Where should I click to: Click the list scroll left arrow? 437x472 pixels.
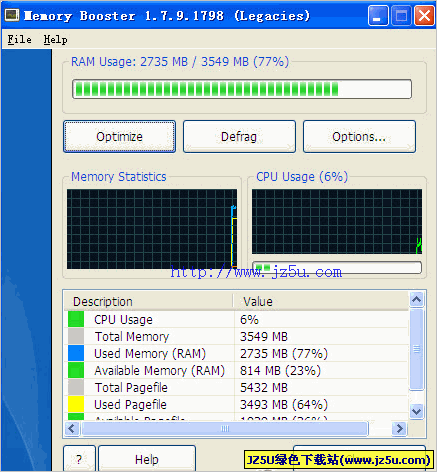click(x=72, y=429)
